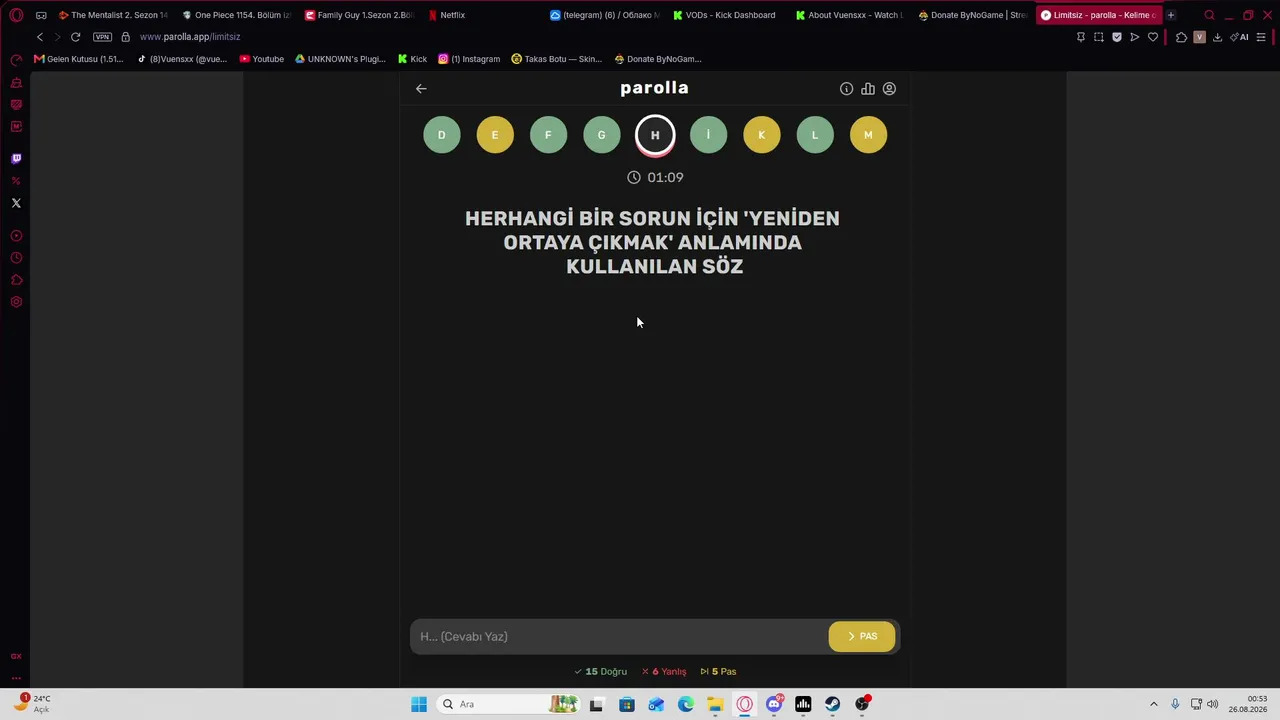Open the parolla info icon
This screenshot has width=1280, height=720.
[846, 89]
